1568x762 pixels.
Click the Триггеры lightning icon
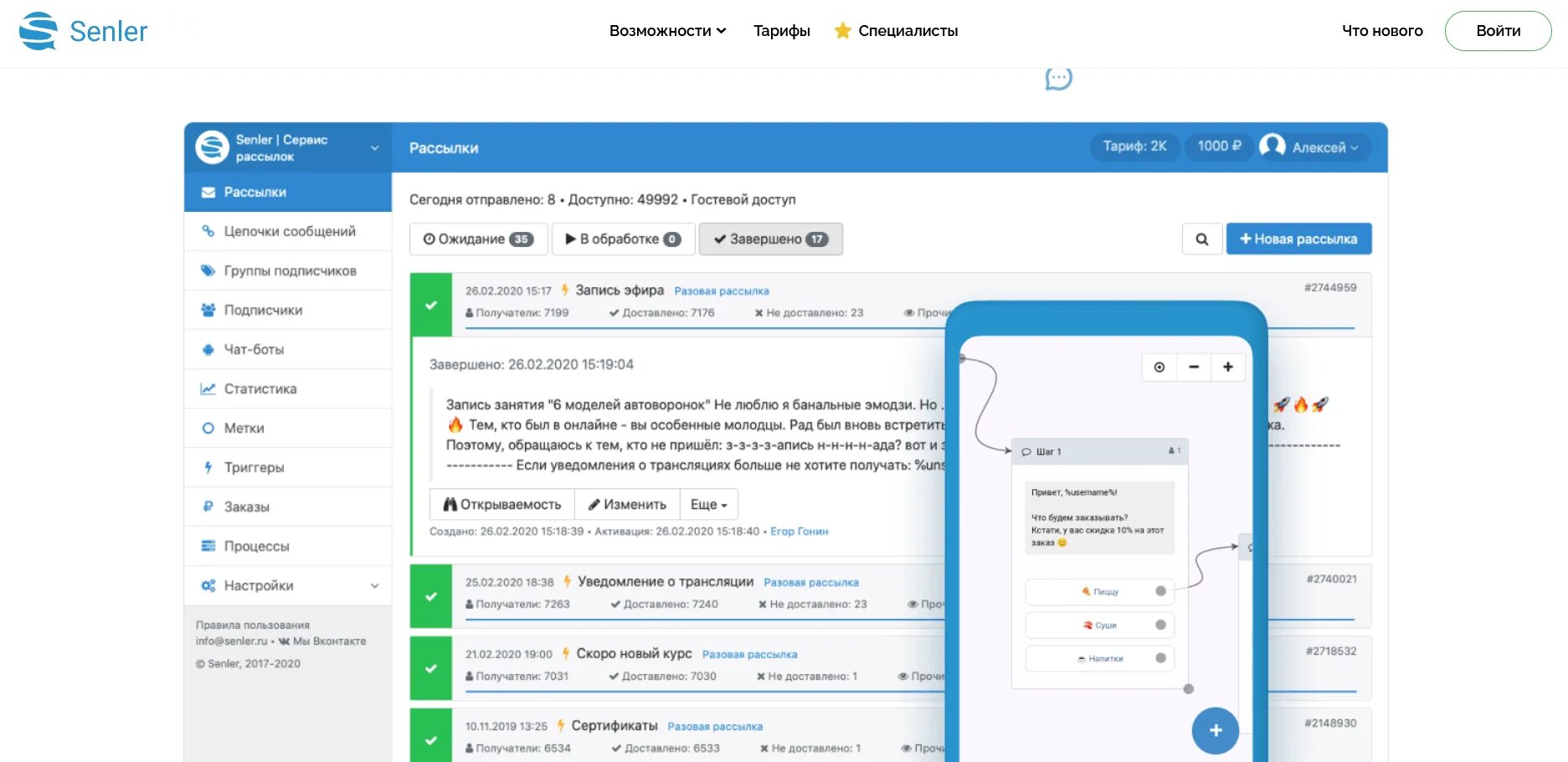click(x=208, y=467)
